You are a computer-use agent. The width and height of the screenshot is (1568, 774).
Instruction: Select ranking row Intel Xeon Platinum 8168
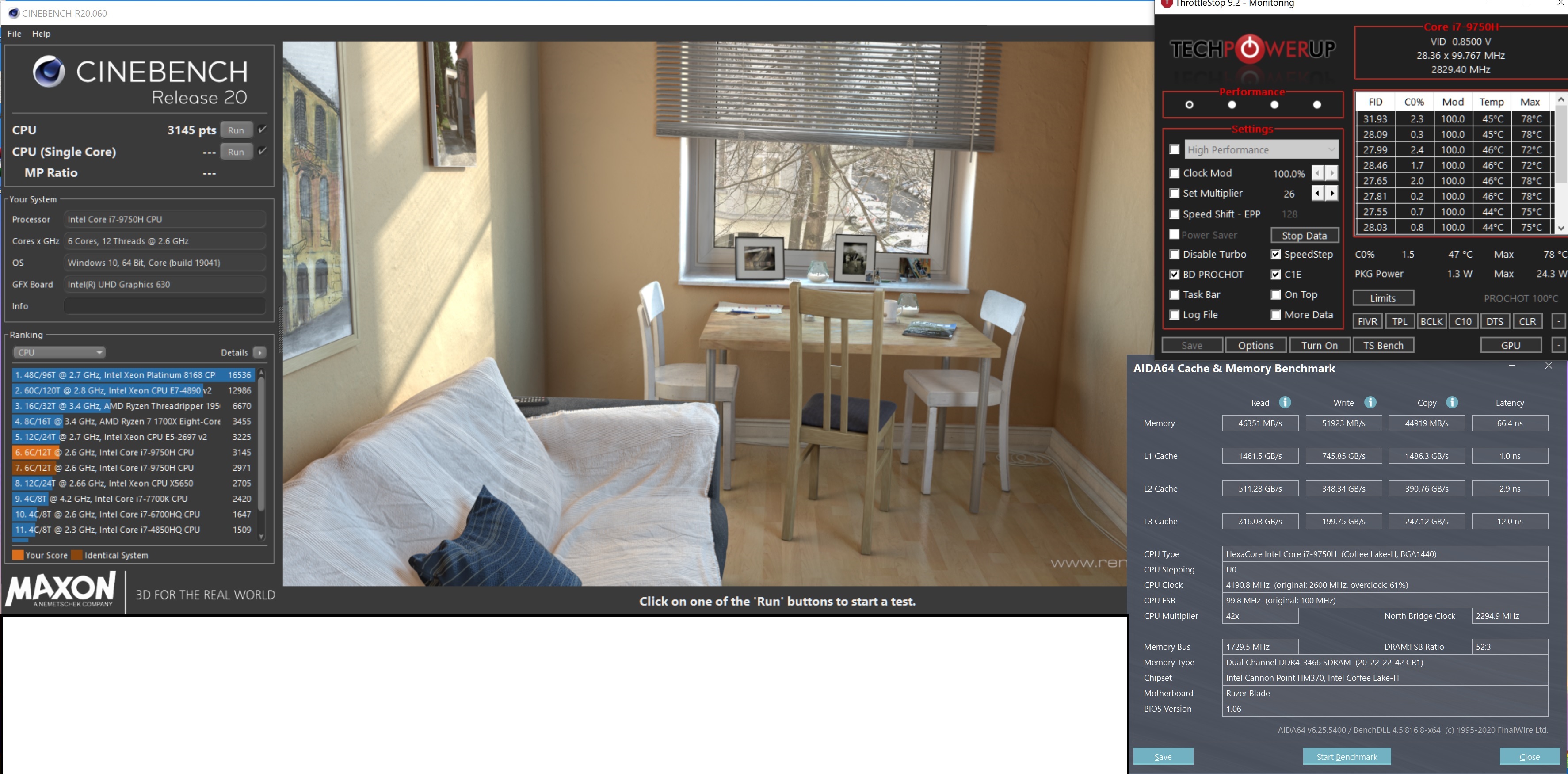point(133,375)
